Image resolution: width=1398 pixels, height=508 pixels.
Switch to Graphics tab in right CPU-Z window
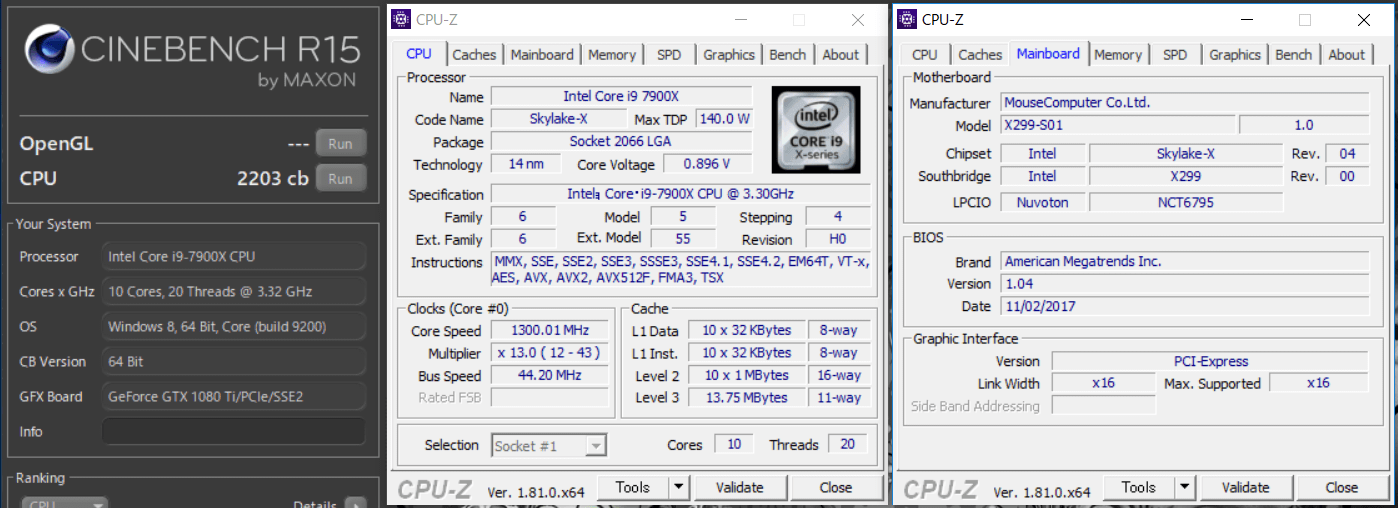(1235, 55)
